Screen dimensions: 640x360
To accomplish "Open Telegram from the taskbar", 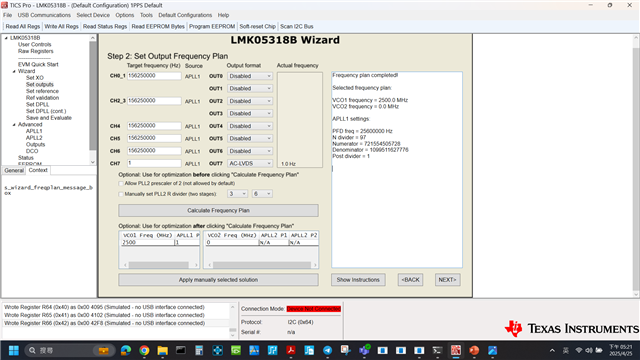I will (x=327, y=350).
